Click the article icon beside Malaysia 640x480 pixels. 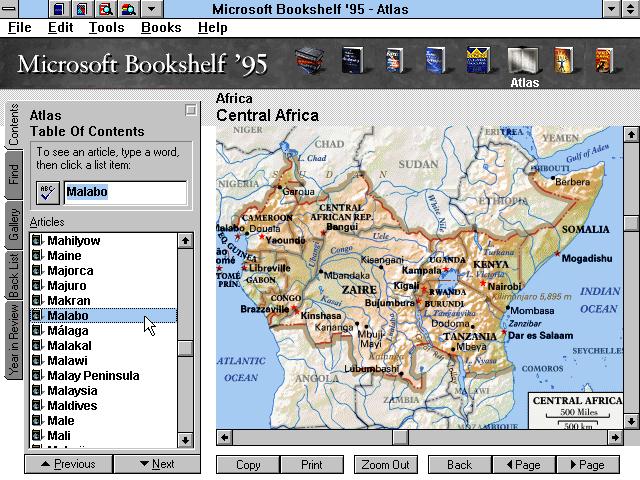click(37, 391)
